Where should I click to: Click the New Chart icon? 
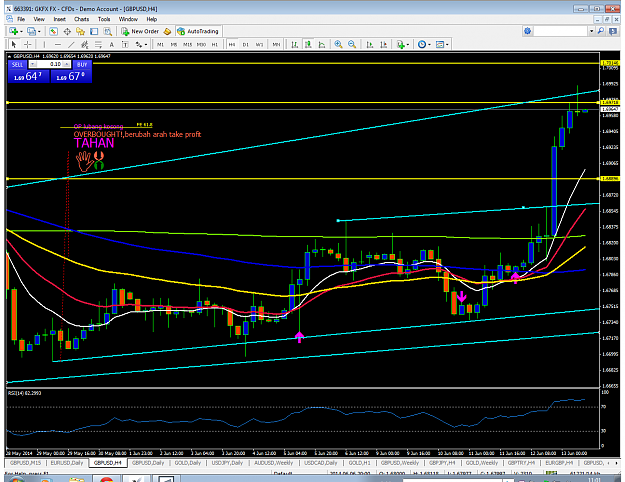[x=13, y=31]
